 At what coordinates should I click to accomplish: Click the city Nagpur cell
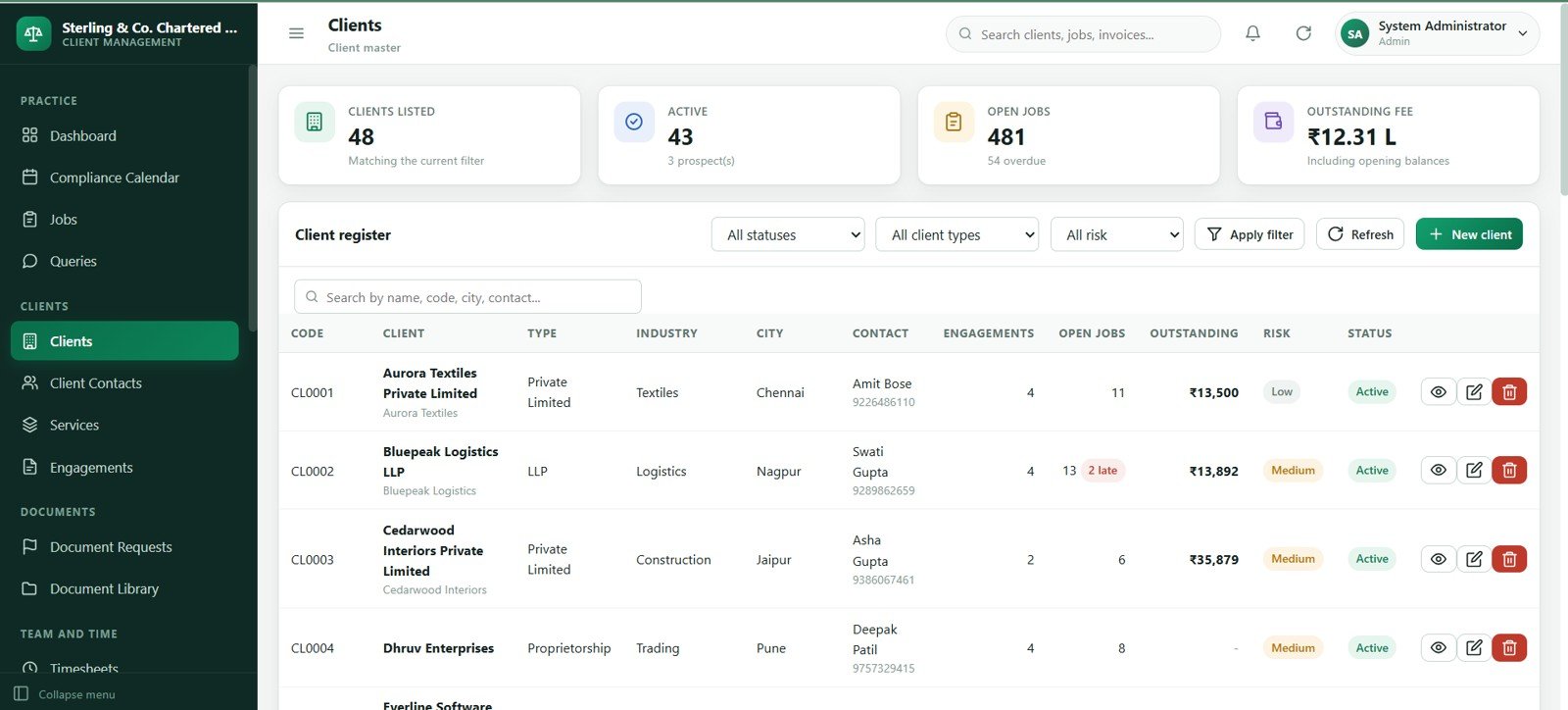click(x=778, y=472)
